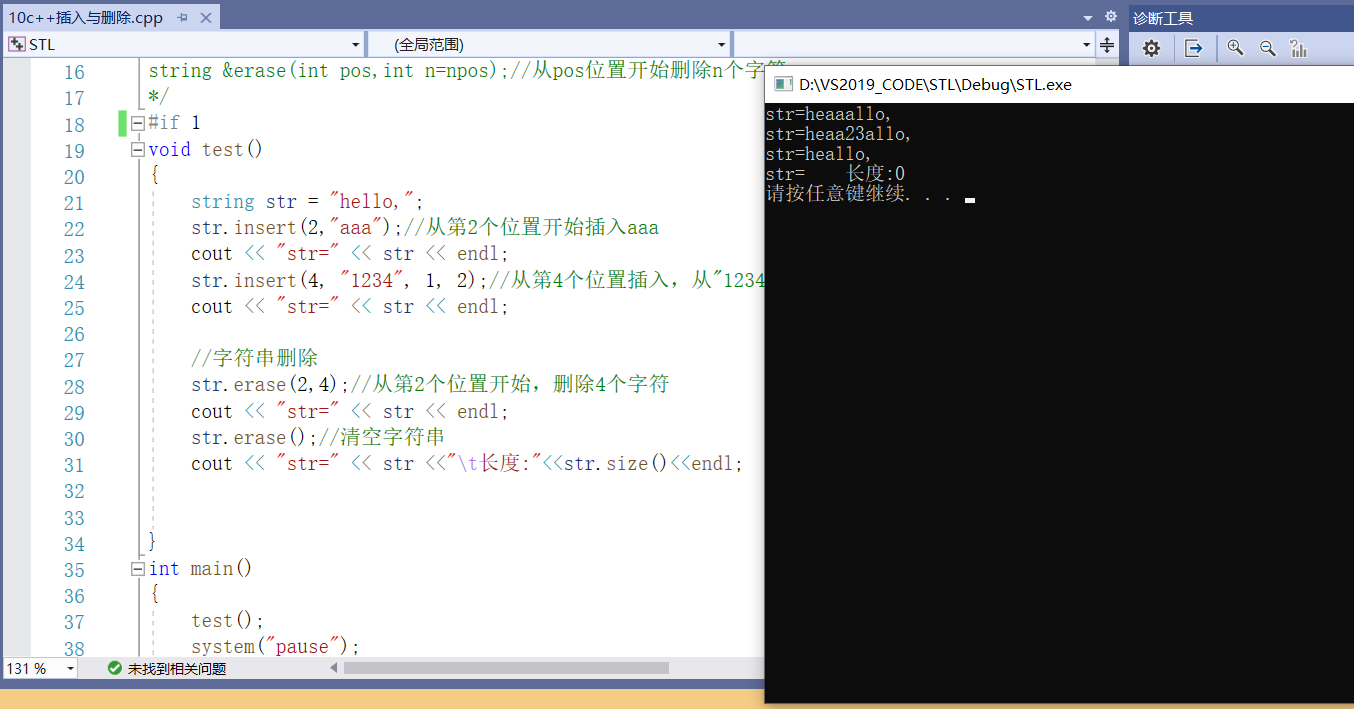Collapse the #if 1 region on line 18
1354x709 pixels.
(138, 123)
